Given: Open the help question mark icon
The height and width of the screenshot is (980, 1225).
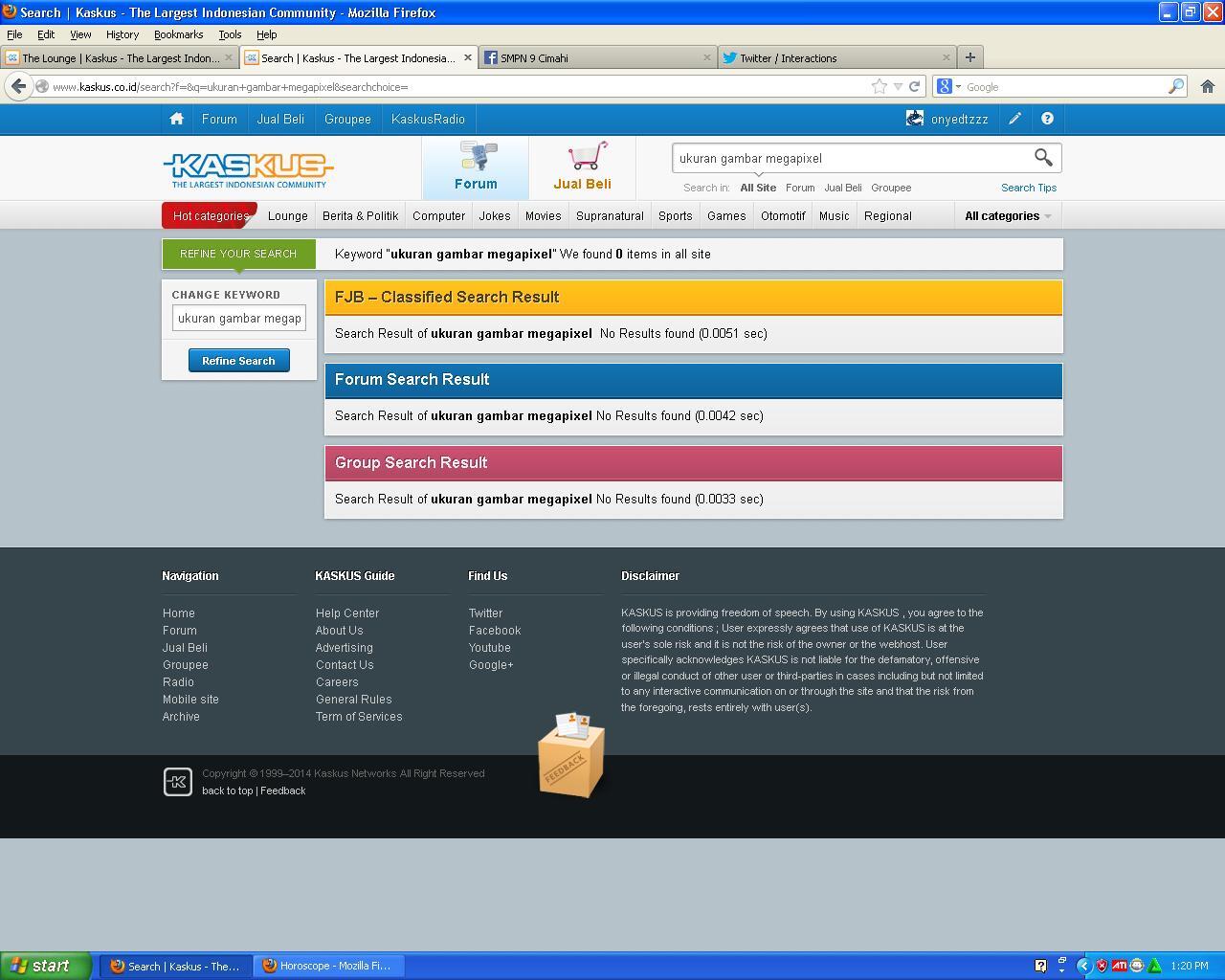Looking at the screenshot, I should [x=1047, y=119].
